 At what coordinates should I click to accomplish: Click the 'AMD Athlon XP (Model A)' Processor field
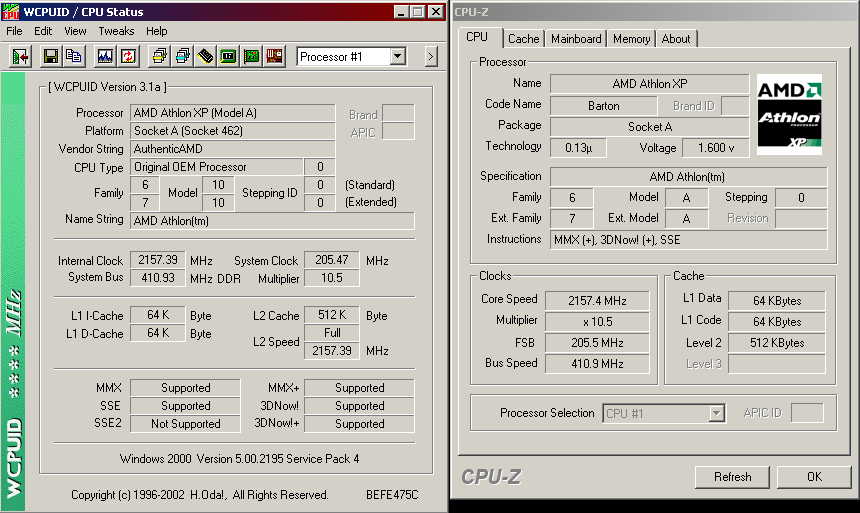click(x=232, y=113)
